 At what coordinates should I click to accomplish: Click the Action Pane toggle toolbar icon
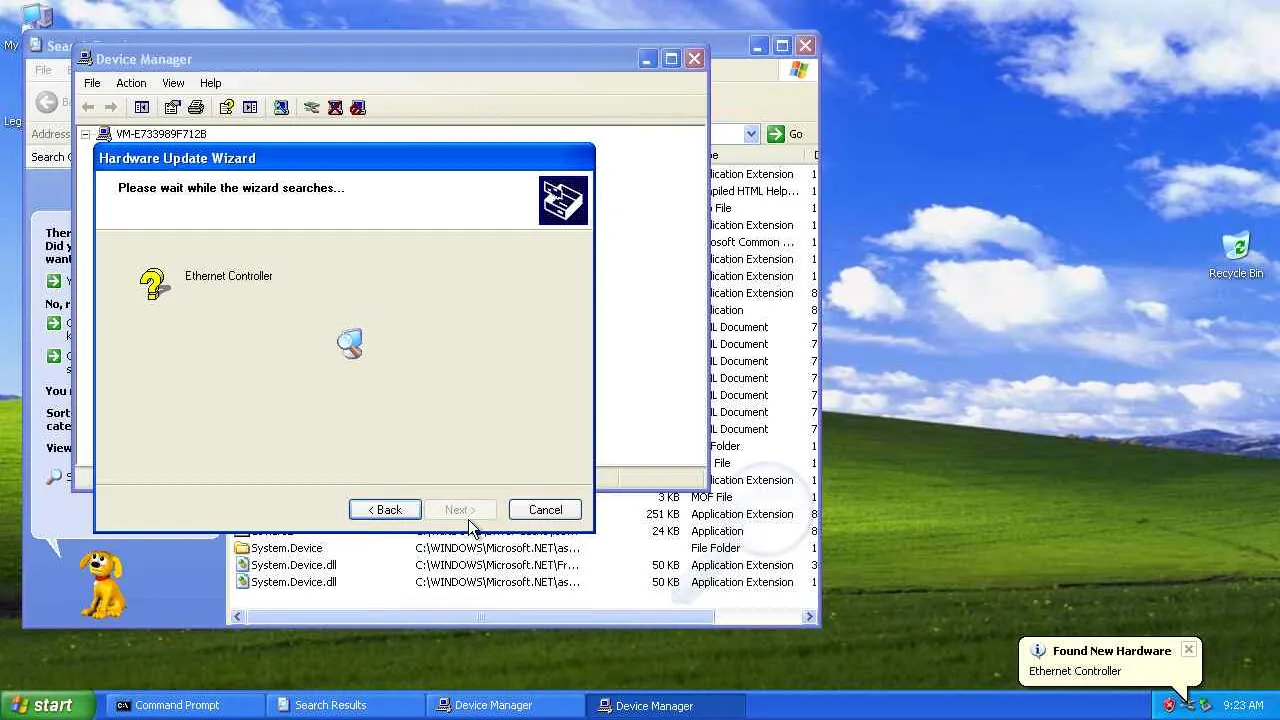coord(250,107)
